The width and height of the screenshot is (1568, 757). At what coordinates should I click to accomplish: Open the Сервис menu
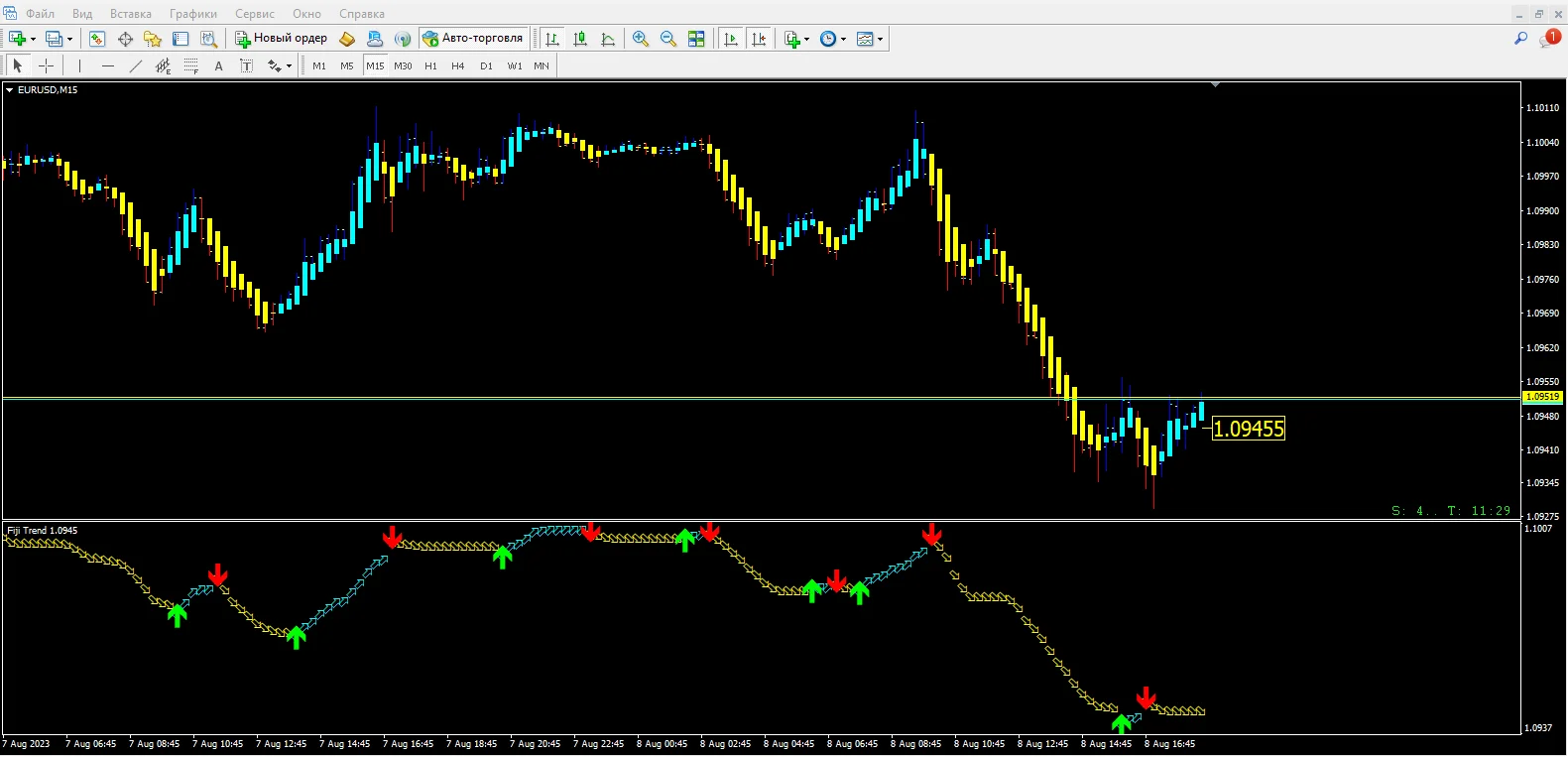pos(255,14)
